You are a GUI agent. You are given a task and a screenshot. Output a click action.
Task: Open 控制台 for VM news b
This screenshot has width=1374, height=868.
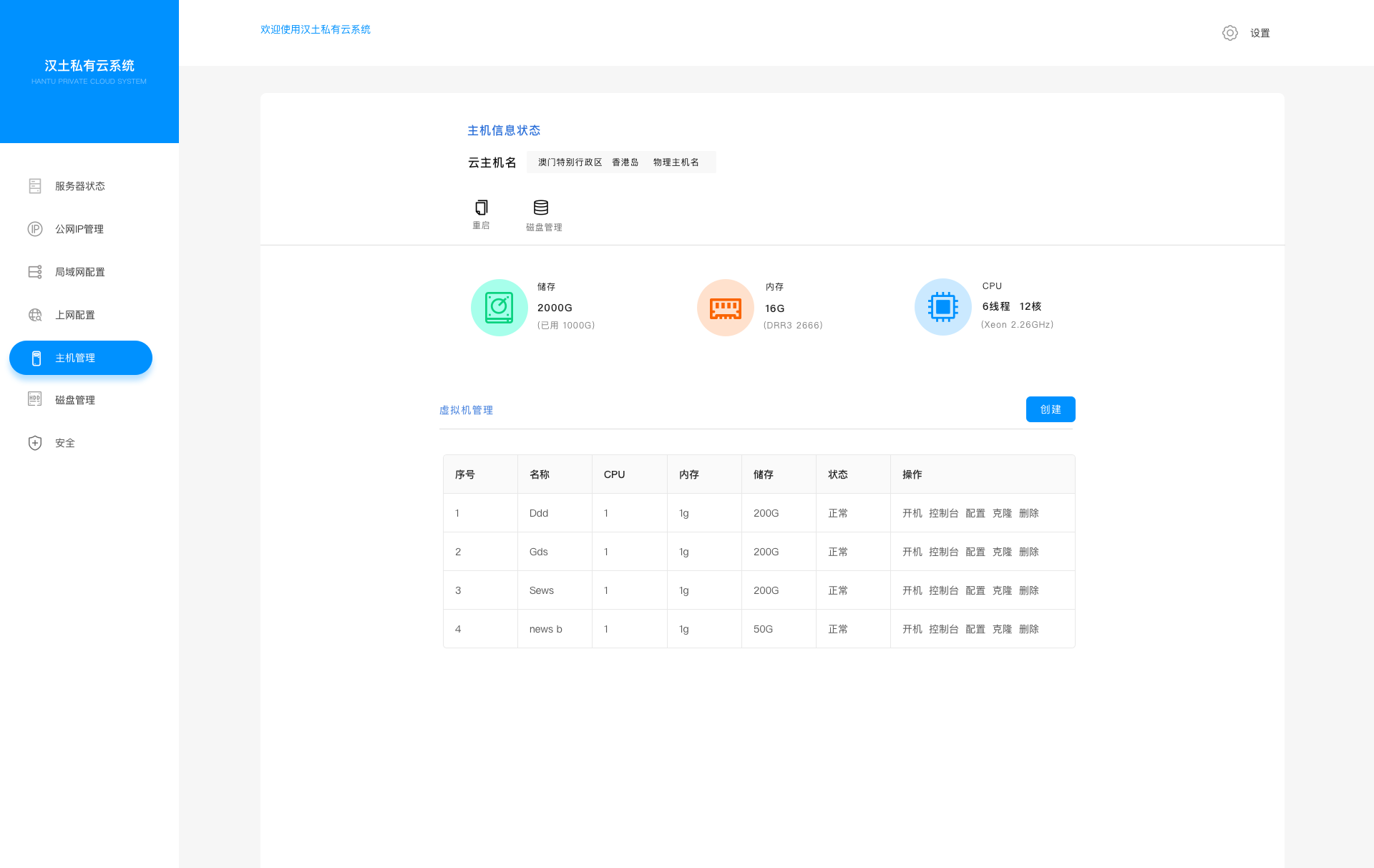point(944,629)
